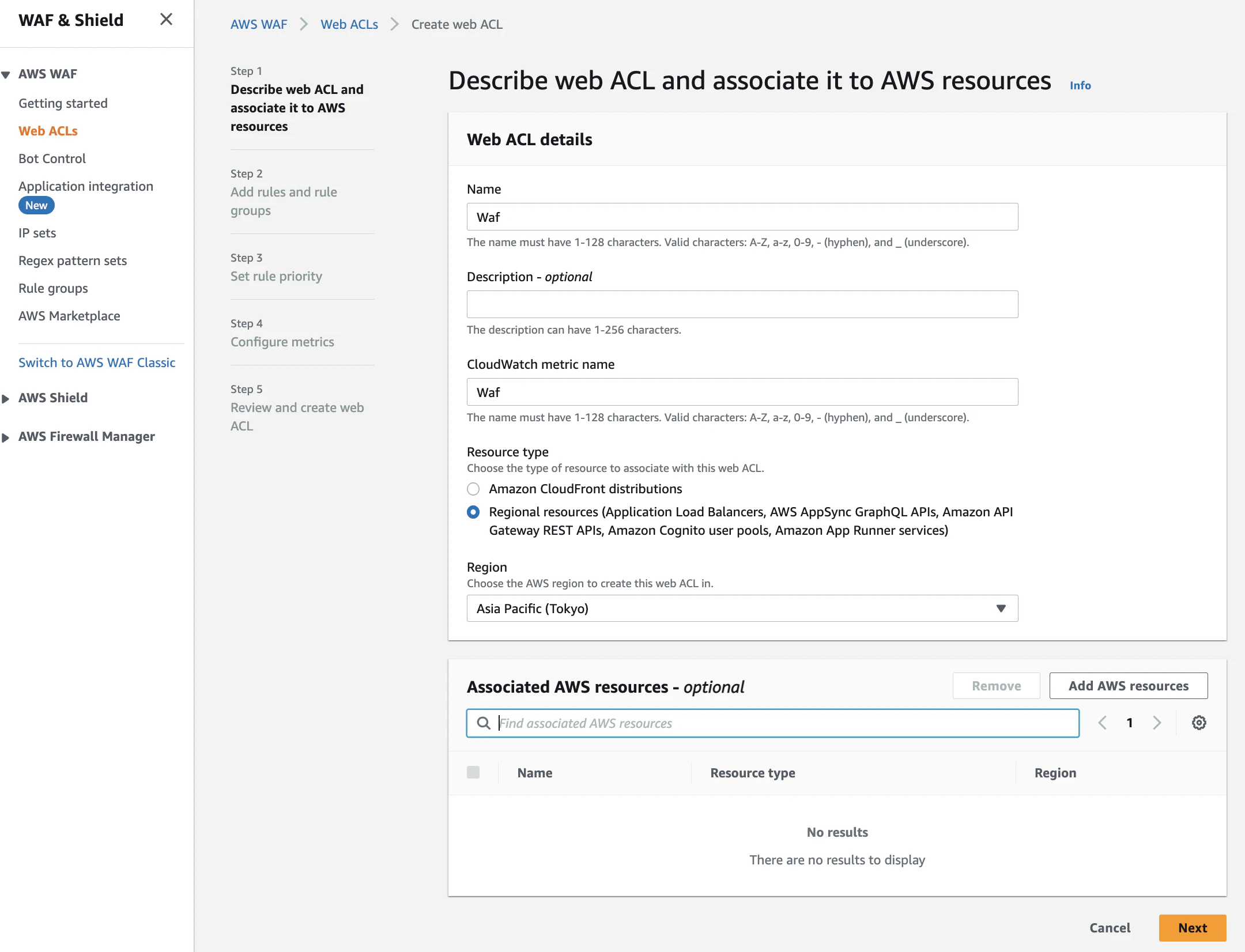Click Switch to AWS WAF Classic link
Viewport: 1245px width, 952px height.
[x=97, y=362]
